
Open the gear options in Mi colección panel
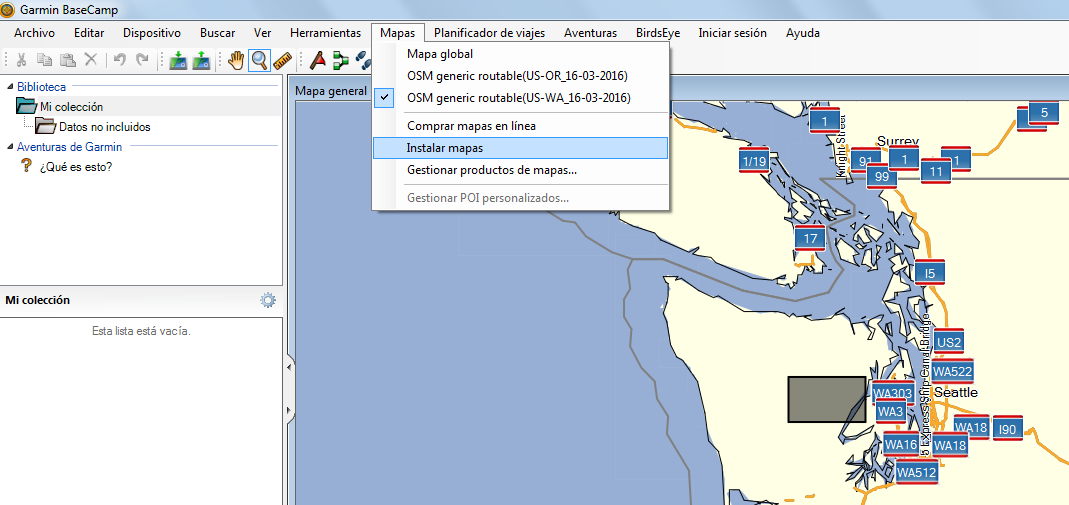(268, 300)
